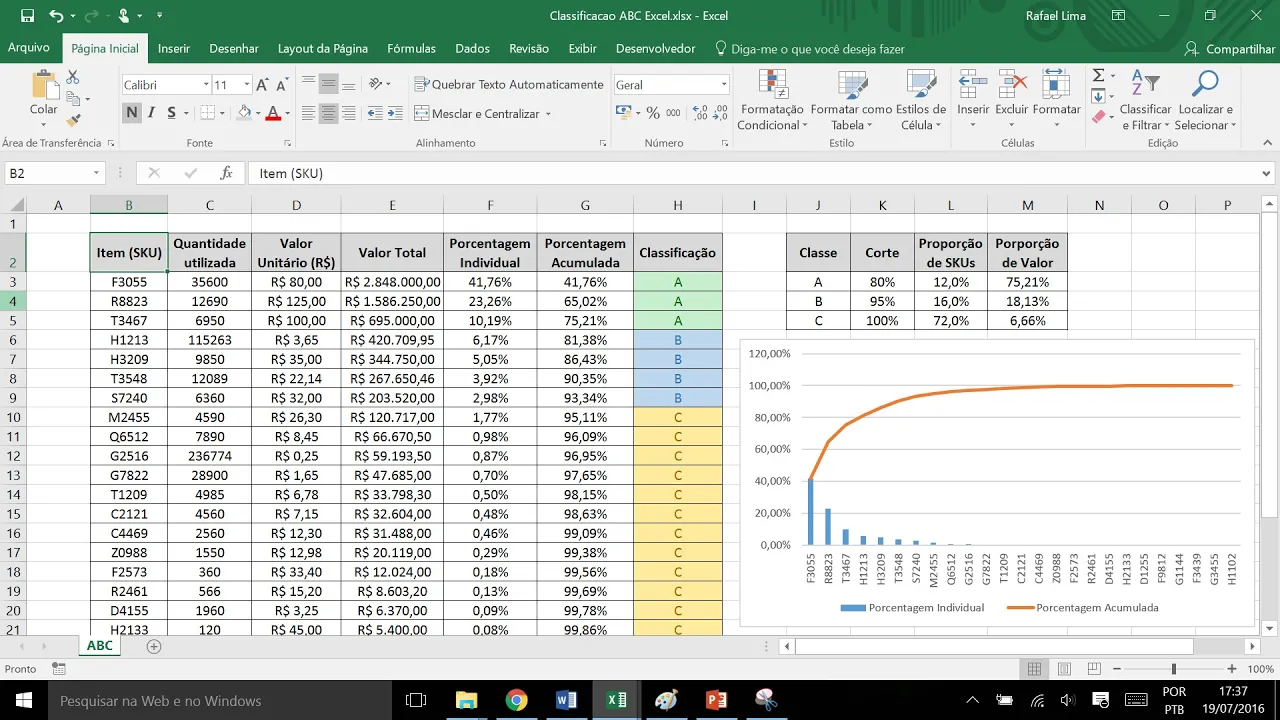Expand the Name Box dropdown arrow
The width and height of the screenshot is (1280, 720).
click(96, 173)
